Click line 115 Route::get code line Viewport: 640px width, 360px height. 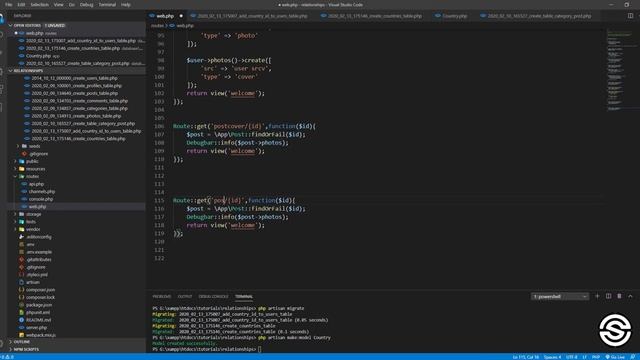(234, 200)
